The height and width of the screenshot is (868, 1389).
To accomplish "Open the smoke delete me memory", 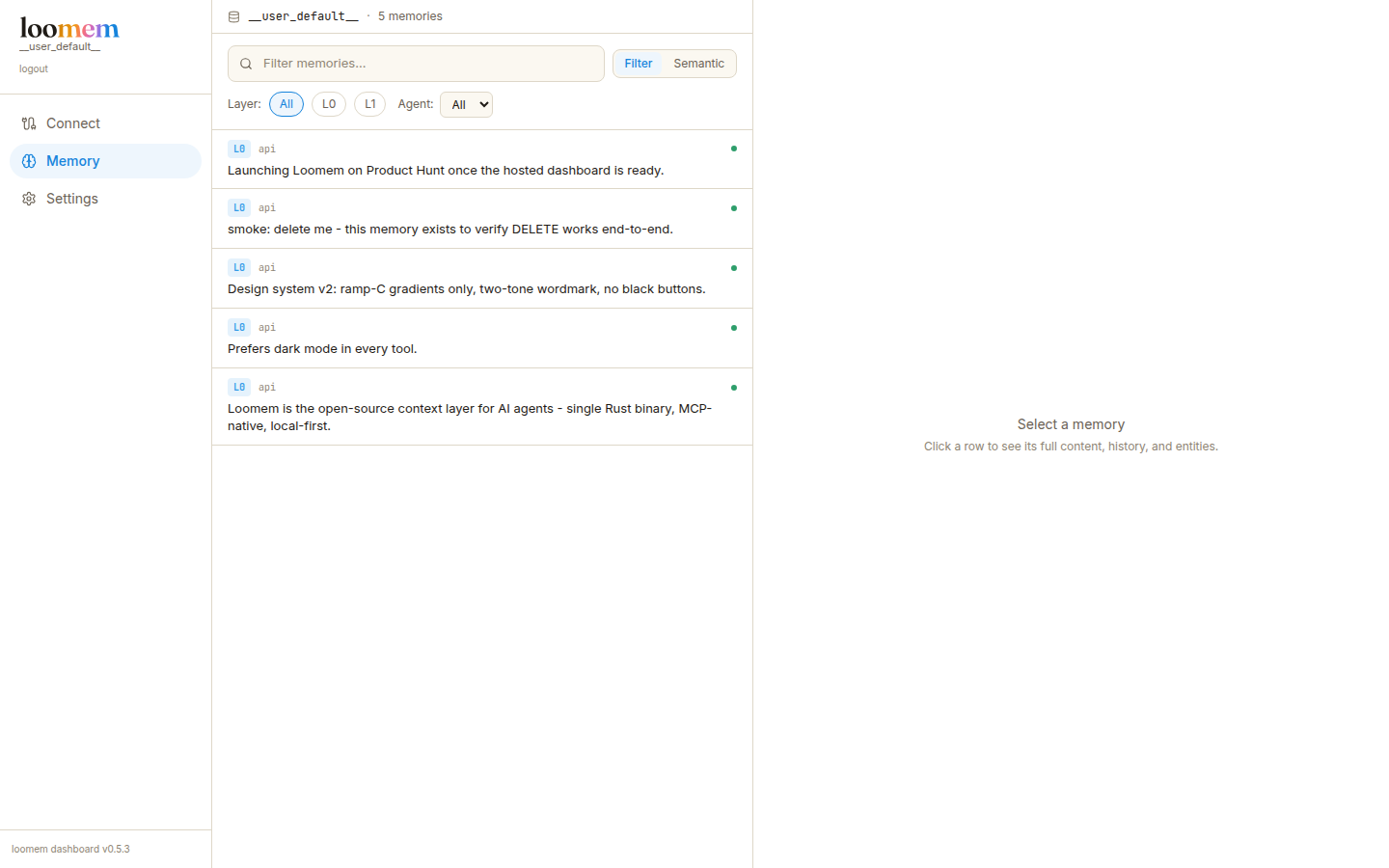I will click(482, 219).
